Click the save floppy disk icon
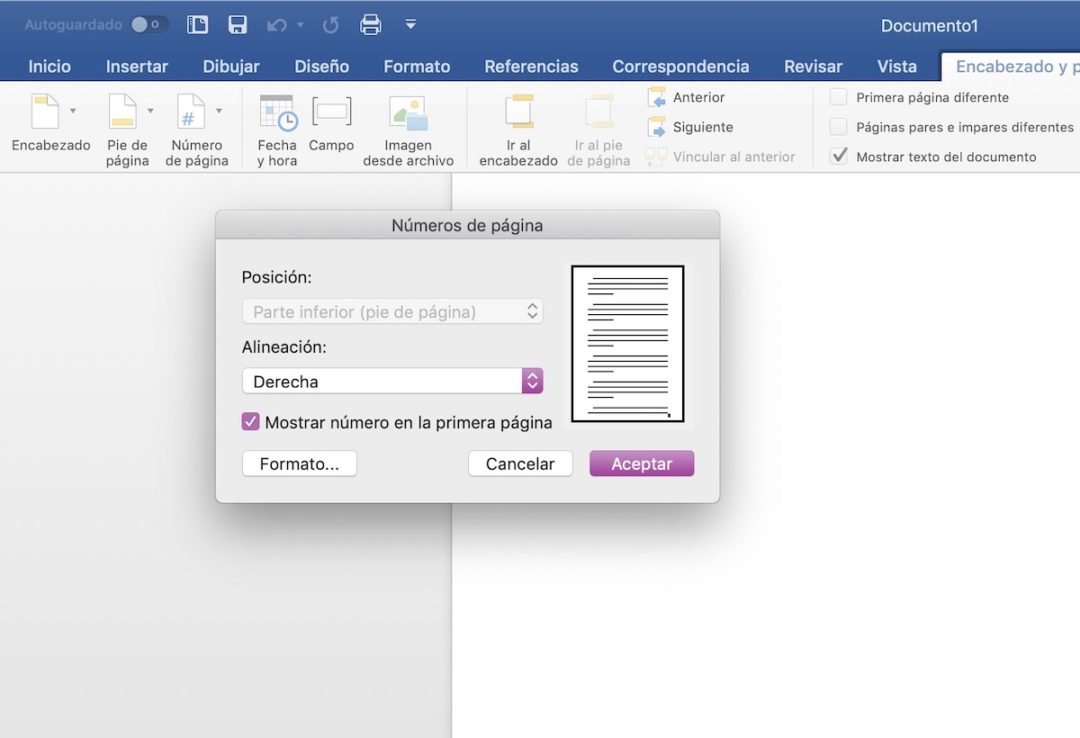1080x738 pixels. [238, 25]
